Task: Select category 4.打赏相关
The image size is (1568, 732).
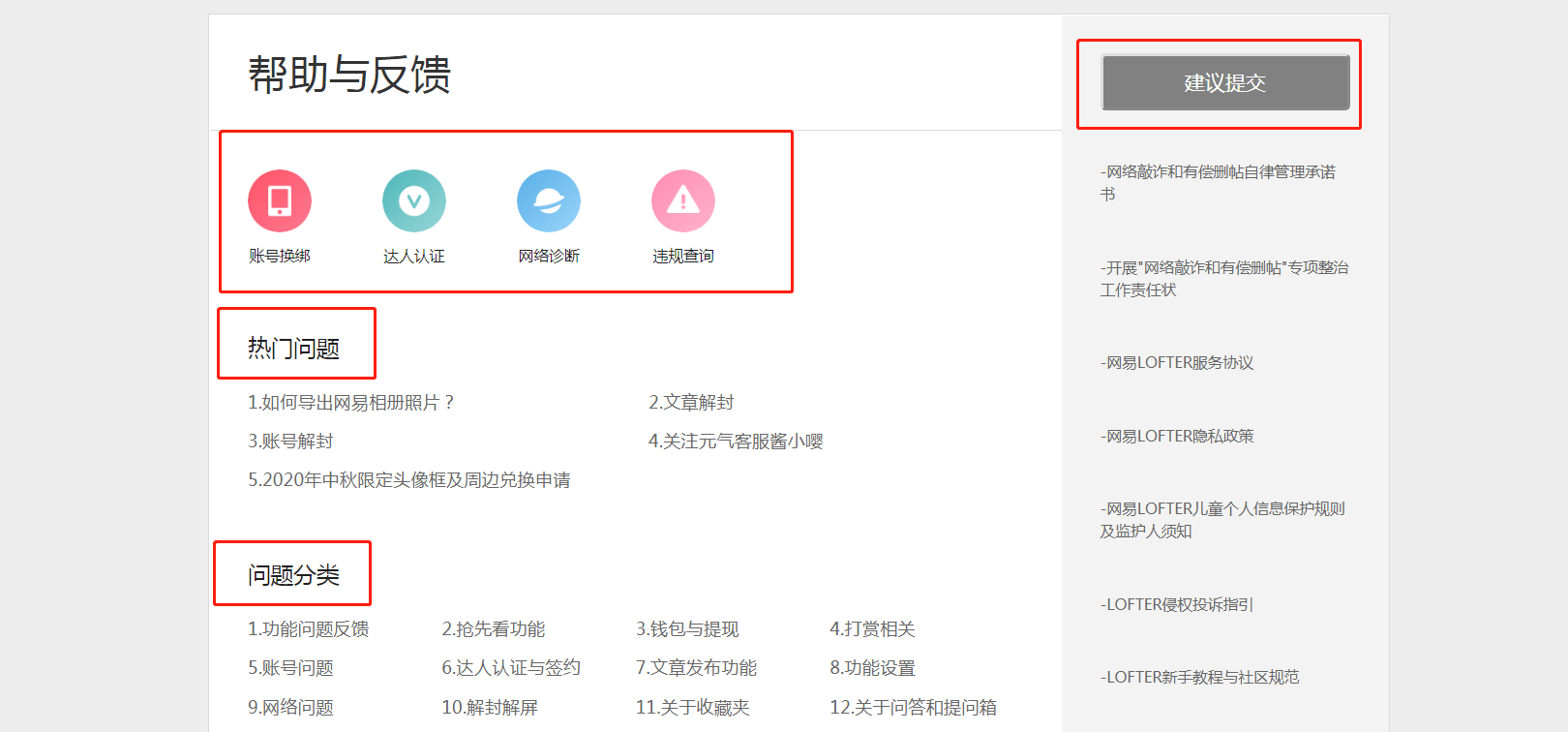Action: coord(872,628)
